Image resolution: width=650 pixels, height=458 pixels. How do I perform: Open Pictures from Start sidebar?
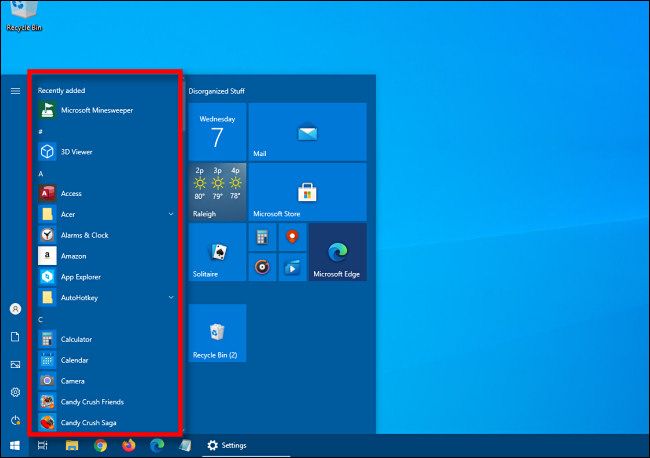point(15,365)
